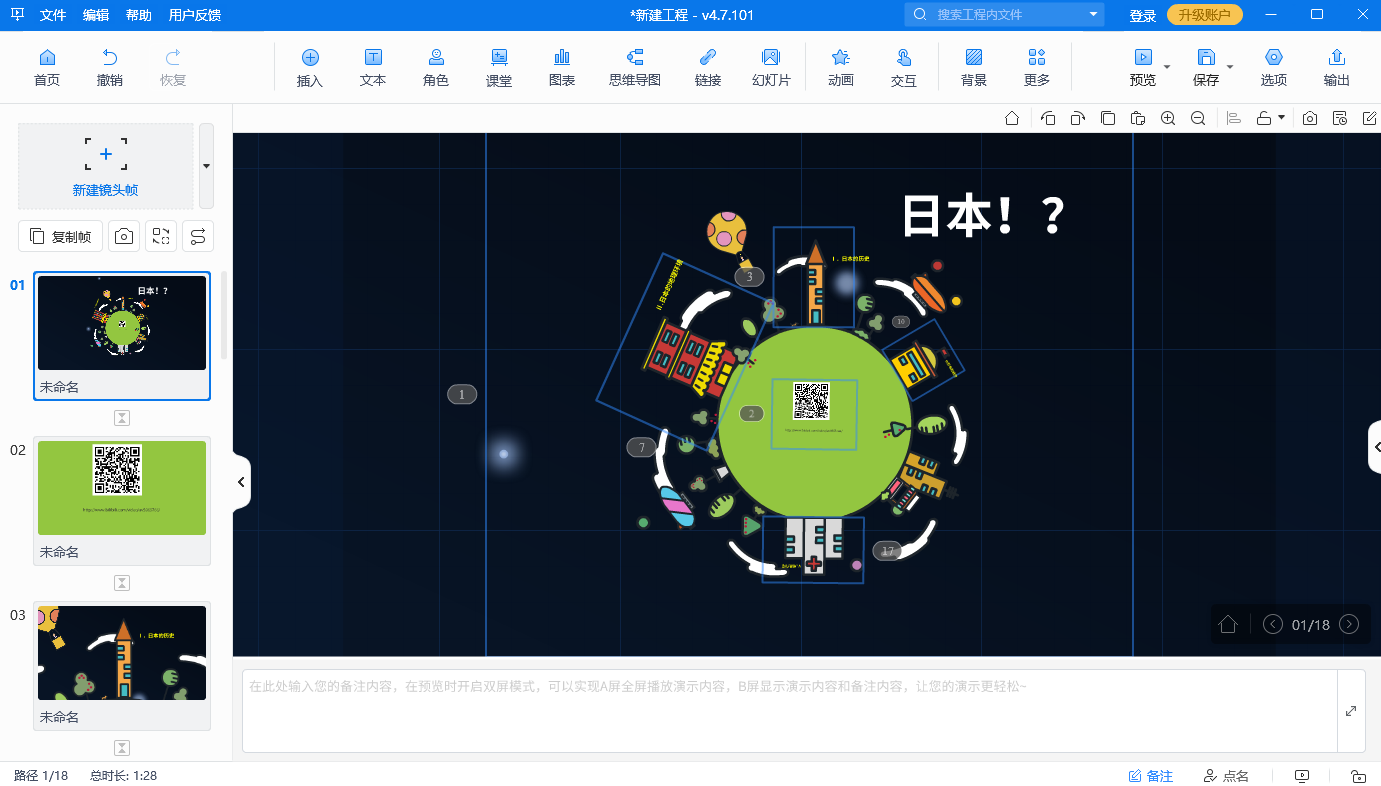1381x786 pixels.
Task: Rotate canvas clockwise icon
Action: 1078,118
